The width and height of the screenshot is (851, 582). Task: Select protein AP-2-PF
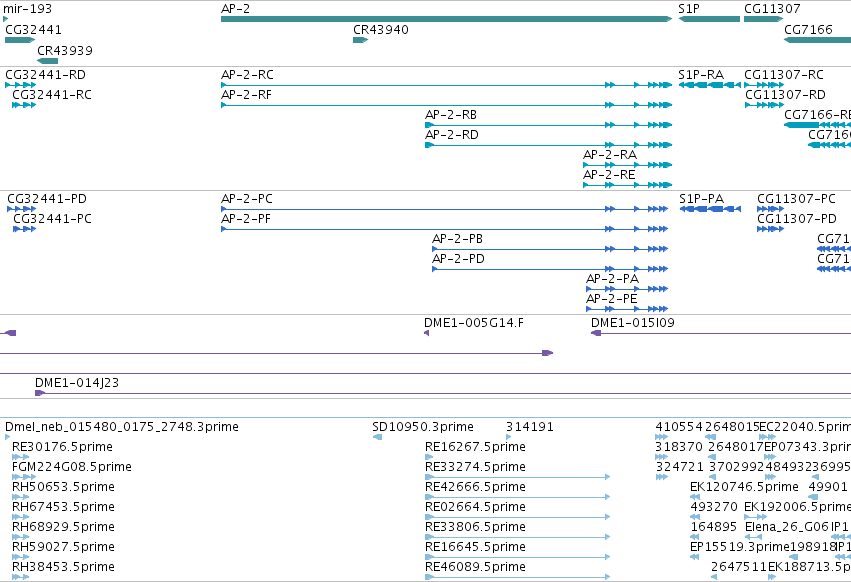tap(444, 229)
